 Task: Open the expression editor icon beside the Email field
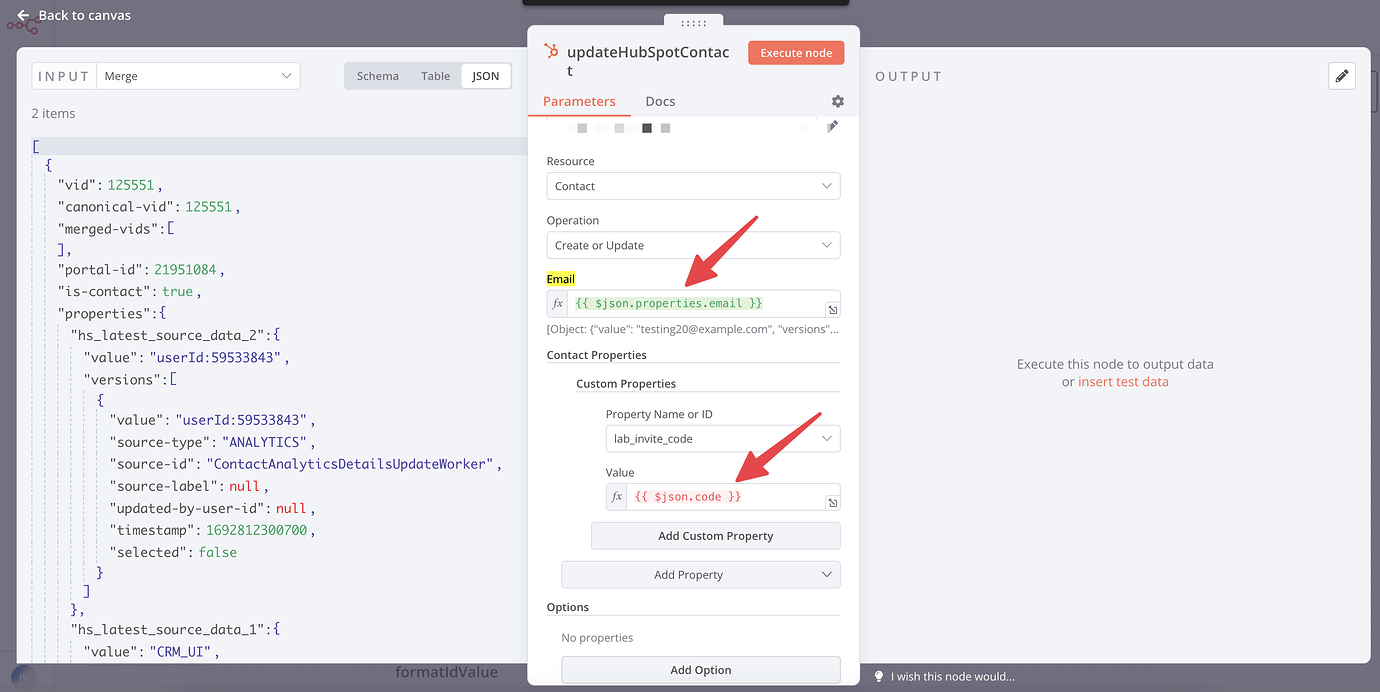pyautogui.click(x=833, y=309)
